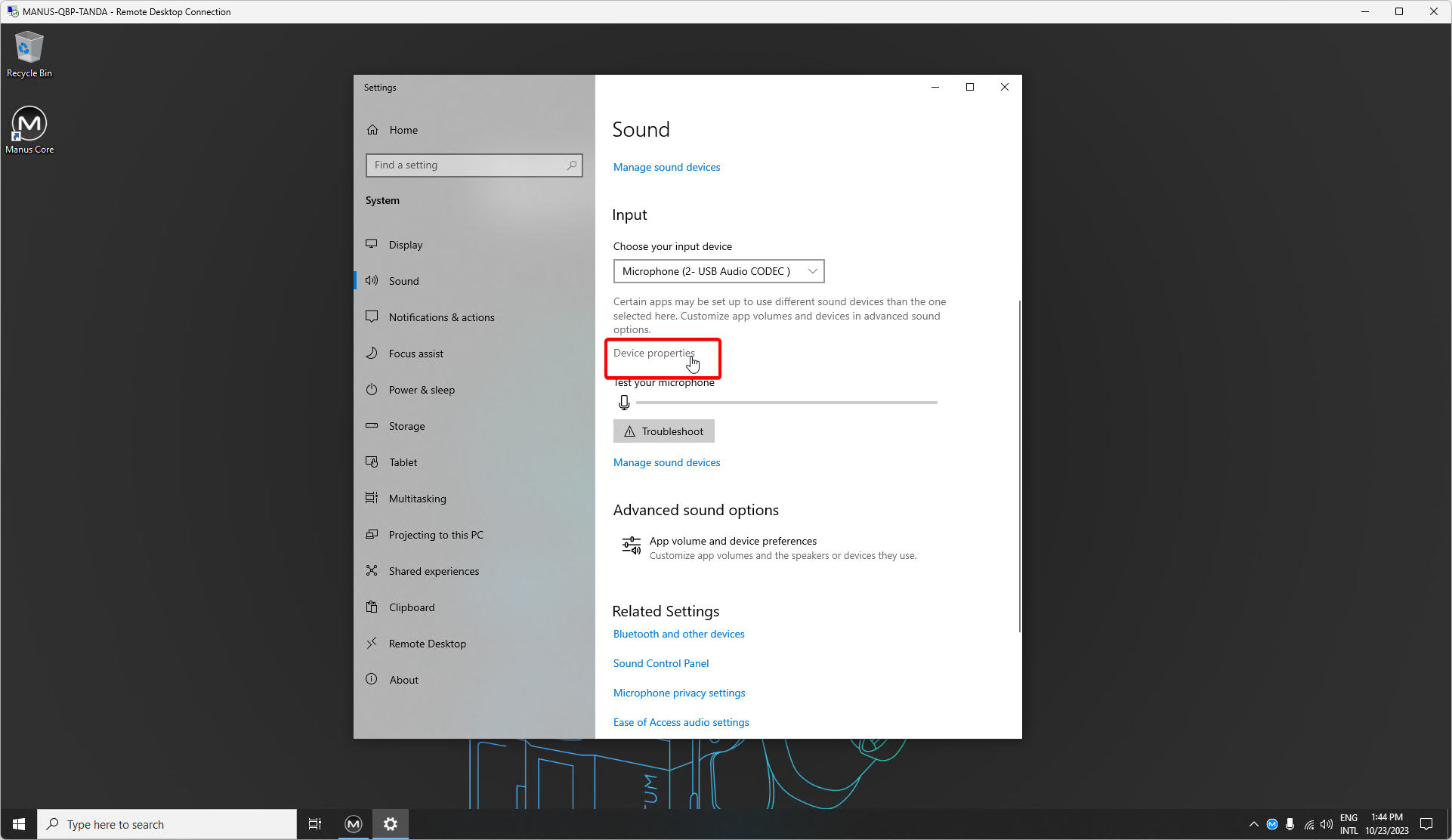
Task: Click the microphone tray icon
Action: coord(1290,824)
